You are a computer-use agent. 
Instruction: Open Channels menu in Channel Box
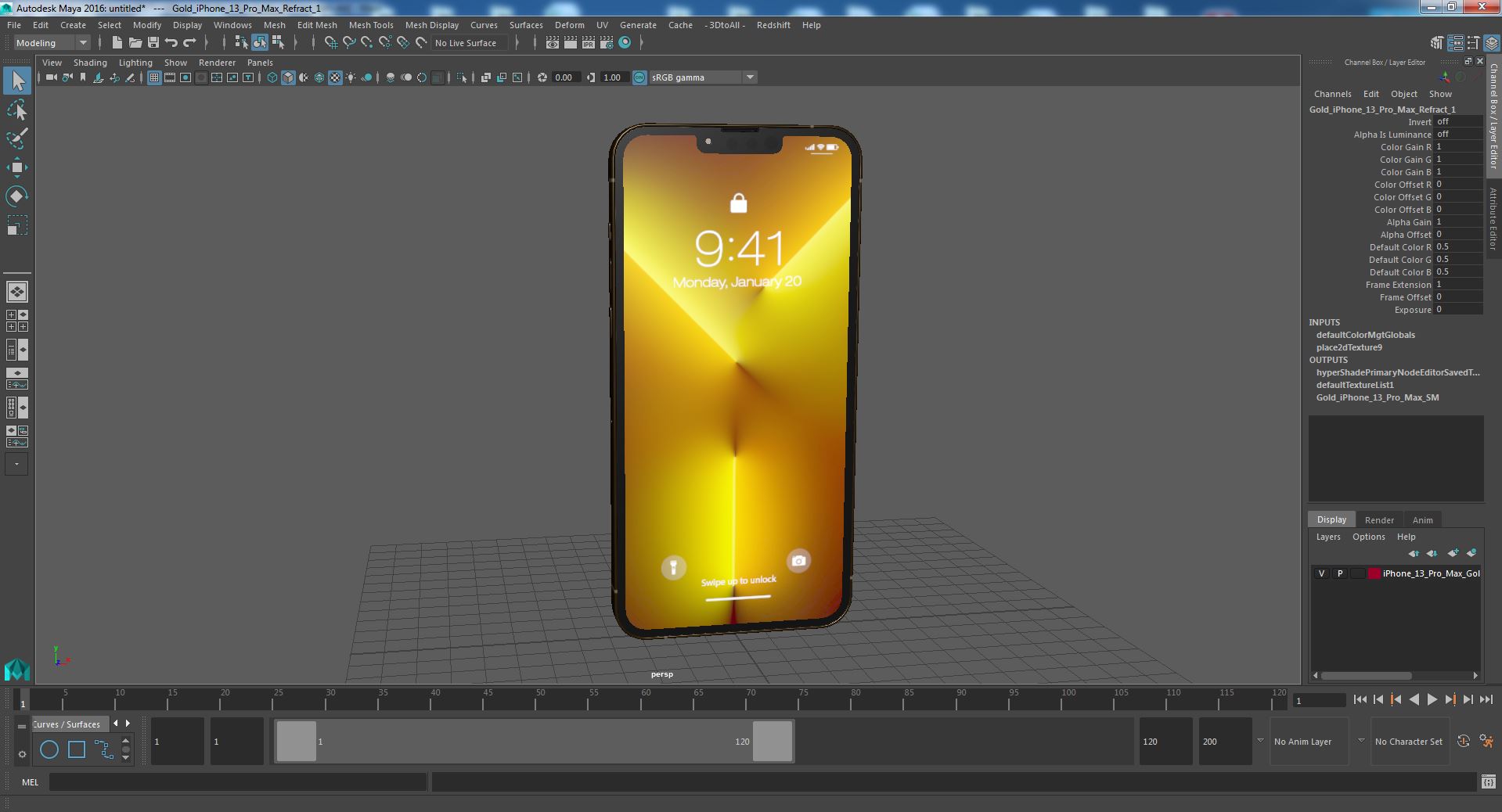tap(1332, 94)
